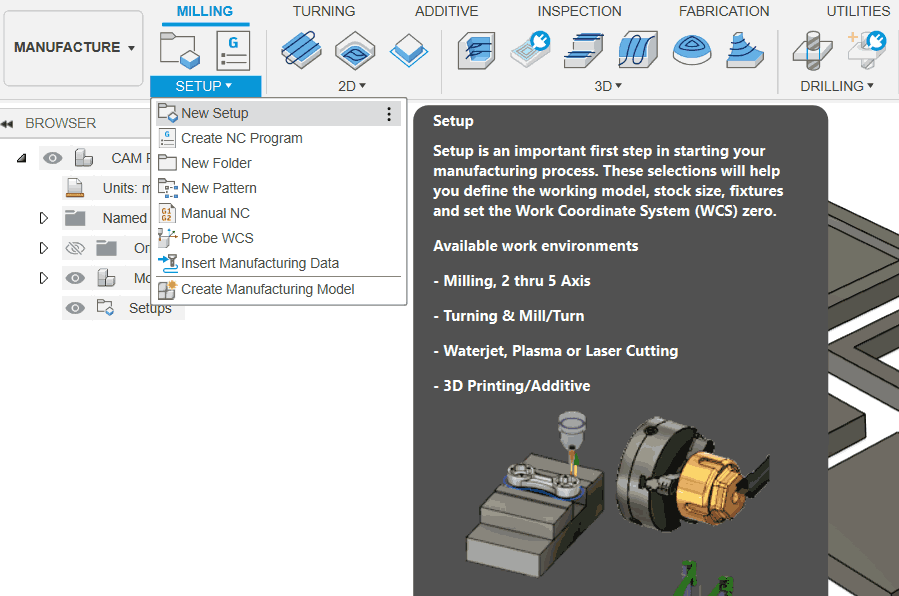Switch to the MILLING tab
Viewport: 899px width, 596px height.
tap(205, 11)
